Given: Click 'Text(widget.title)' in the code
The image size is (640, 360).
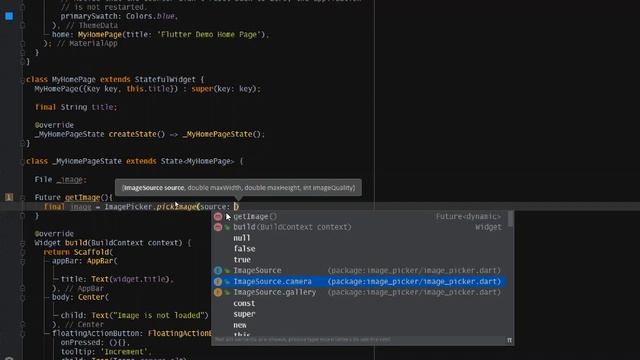Looking at the screenshot, I should [130, 279].
